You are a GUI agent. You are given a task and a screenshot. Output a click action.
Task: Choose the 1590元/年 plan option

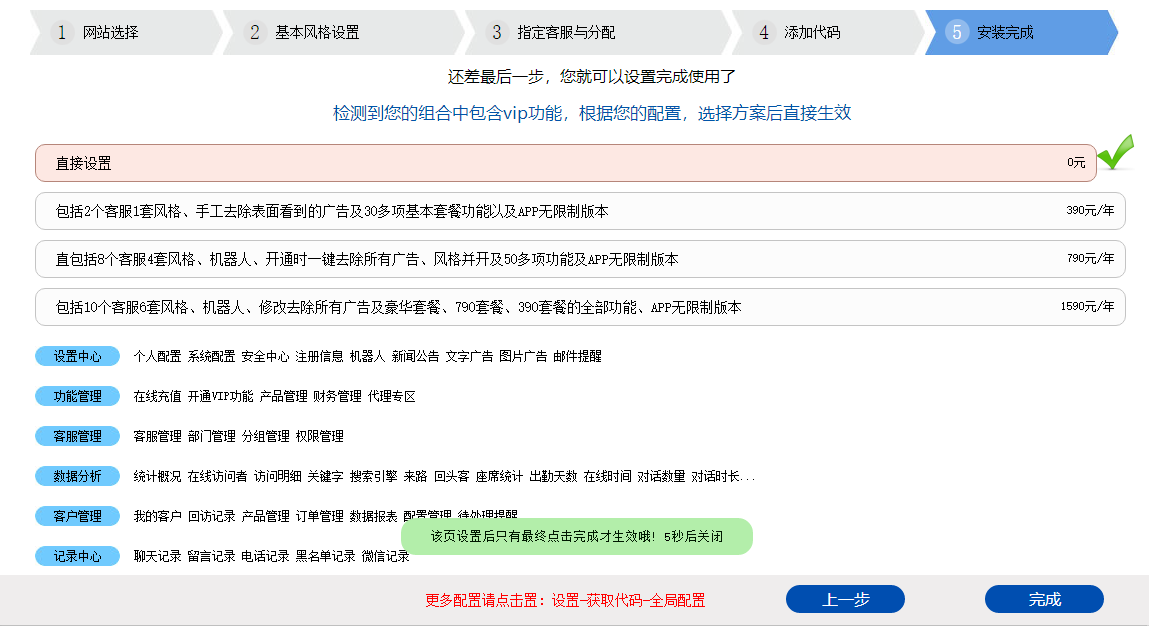(580, 307)
